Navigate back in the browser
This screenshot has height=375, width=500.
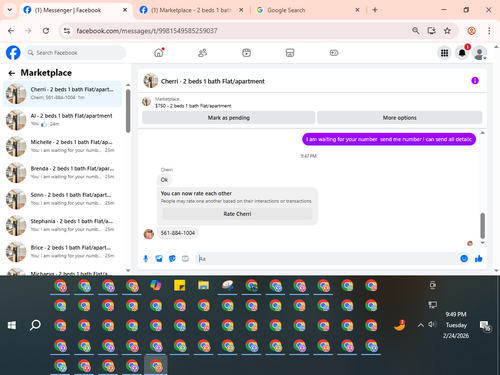pyautogui.click(x=11, y=31)
